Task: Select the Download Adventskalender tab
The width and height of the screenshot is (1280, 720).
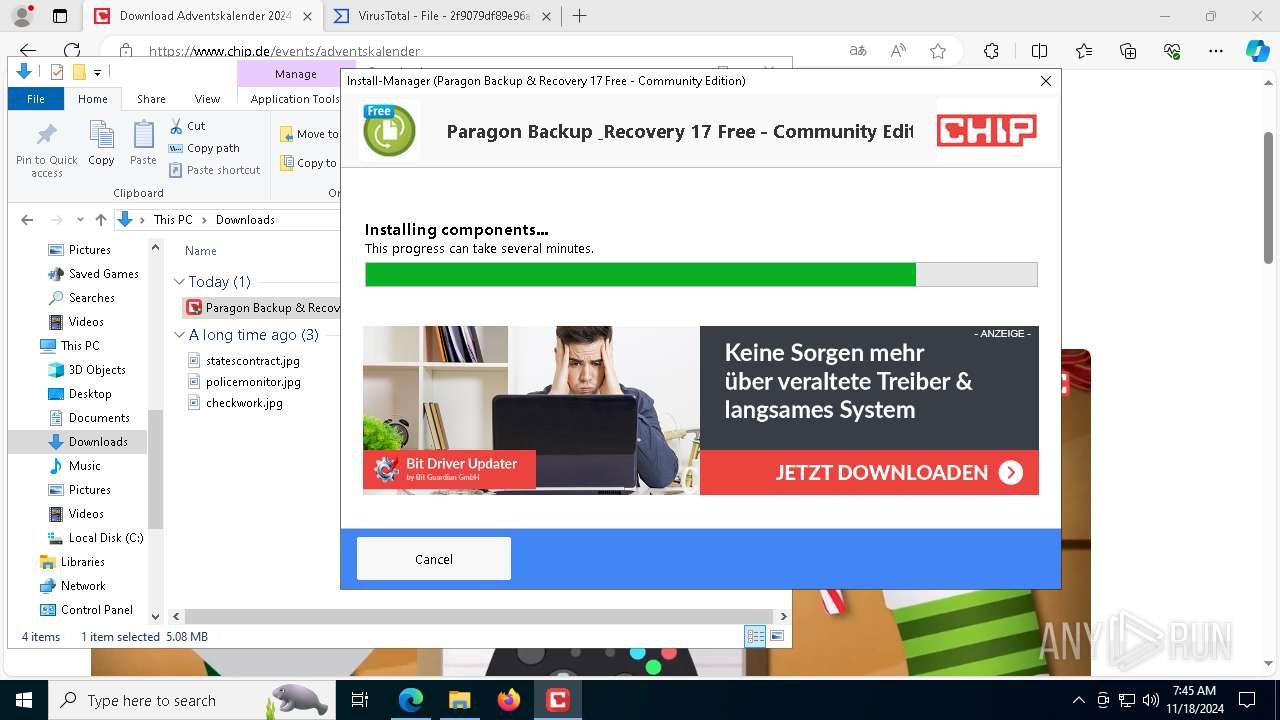Action: [203, 16]
